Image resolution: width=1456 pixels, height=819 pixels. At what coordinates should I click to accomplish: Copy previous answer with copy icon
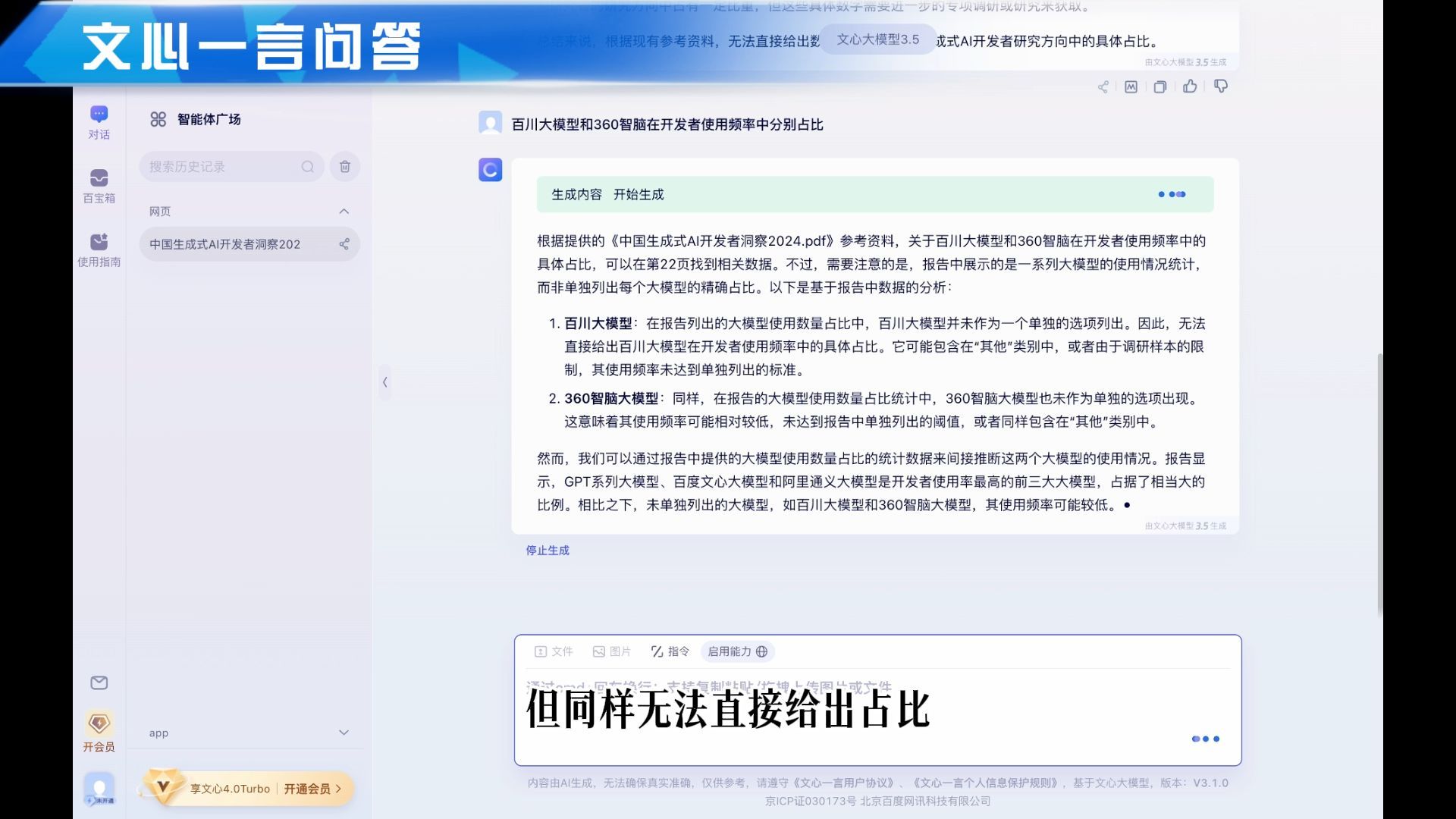point(1159,87)
